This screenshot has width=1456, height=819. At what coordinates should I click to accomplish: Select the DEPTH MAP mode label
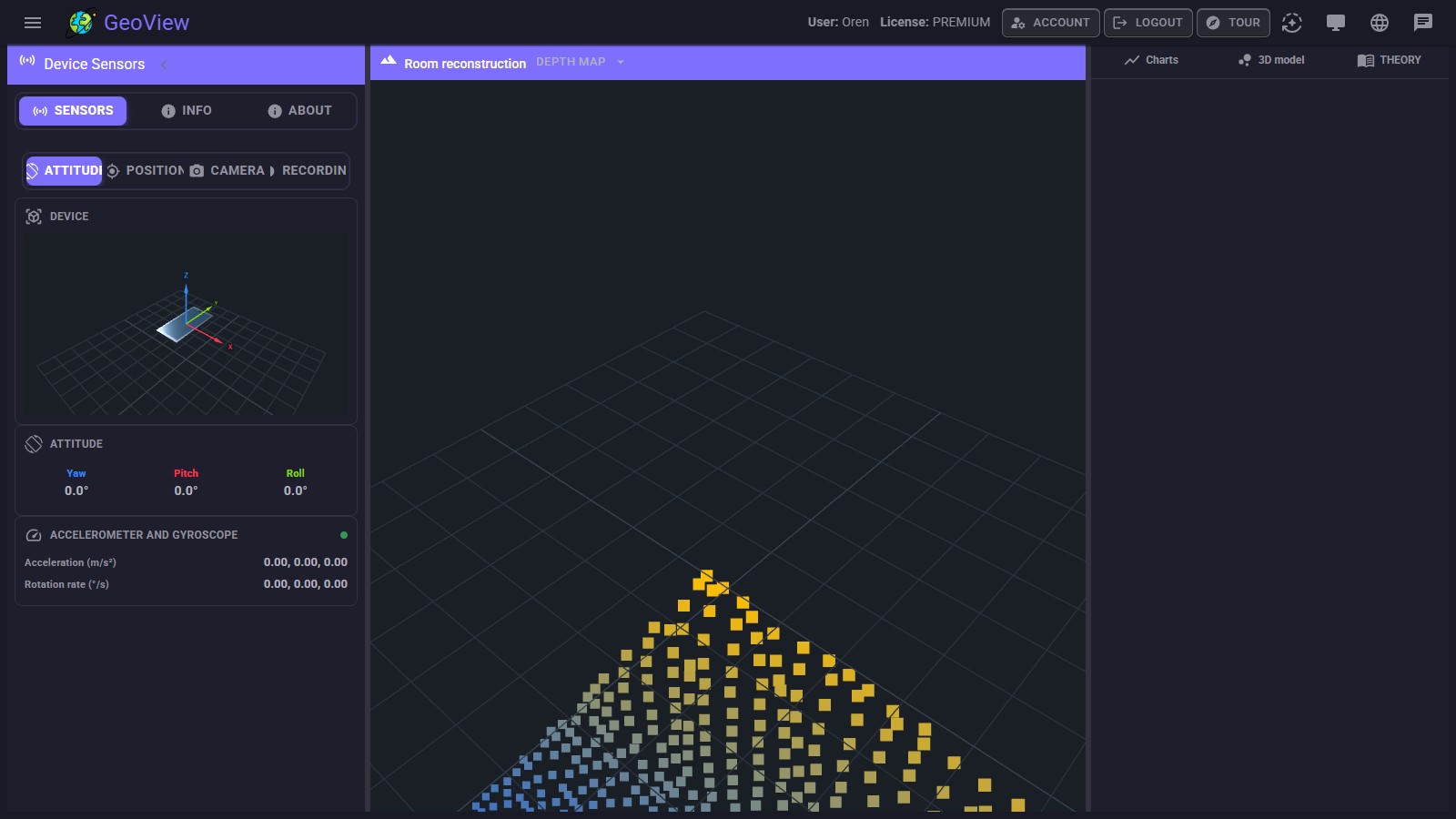[571, 62]
